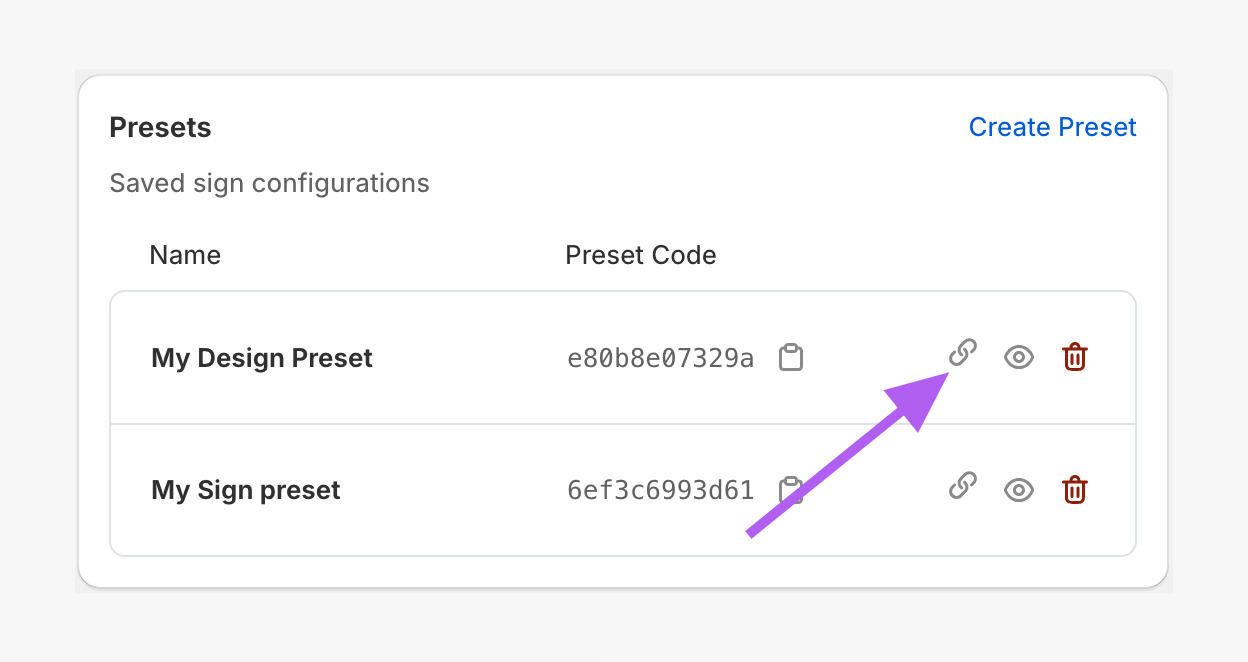1248x662 pixels.
Task: Click the clipboard icon next to e80b8e07329a
Action: tap(791, 357)
